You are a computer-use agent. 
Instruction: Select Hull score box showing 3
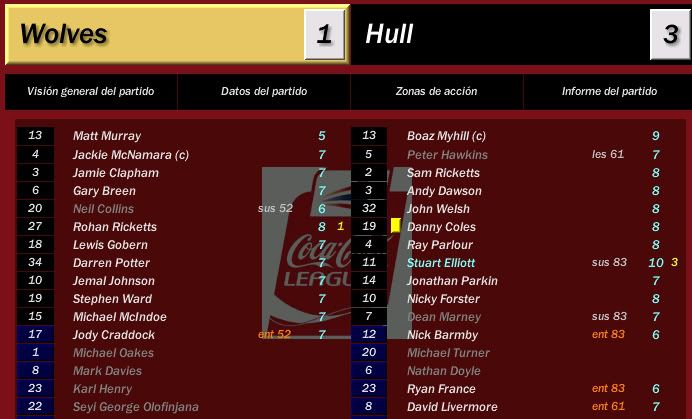coord(670,34)
